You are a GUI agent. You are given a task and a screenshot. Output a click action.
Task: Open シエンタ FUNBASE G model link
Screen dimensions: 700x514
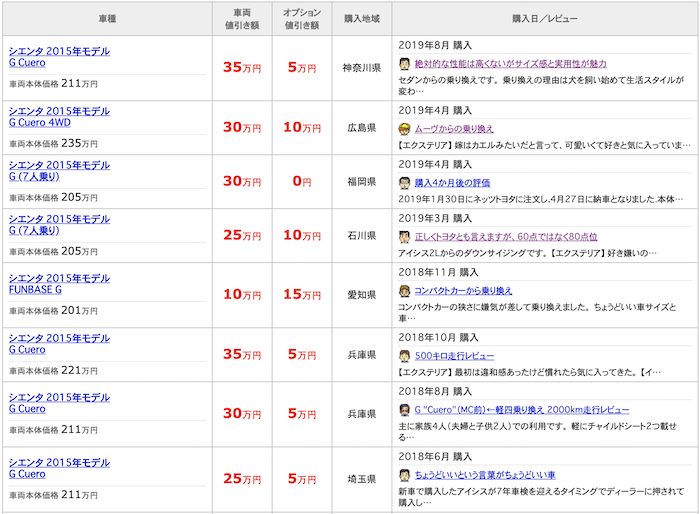[59, 284]
